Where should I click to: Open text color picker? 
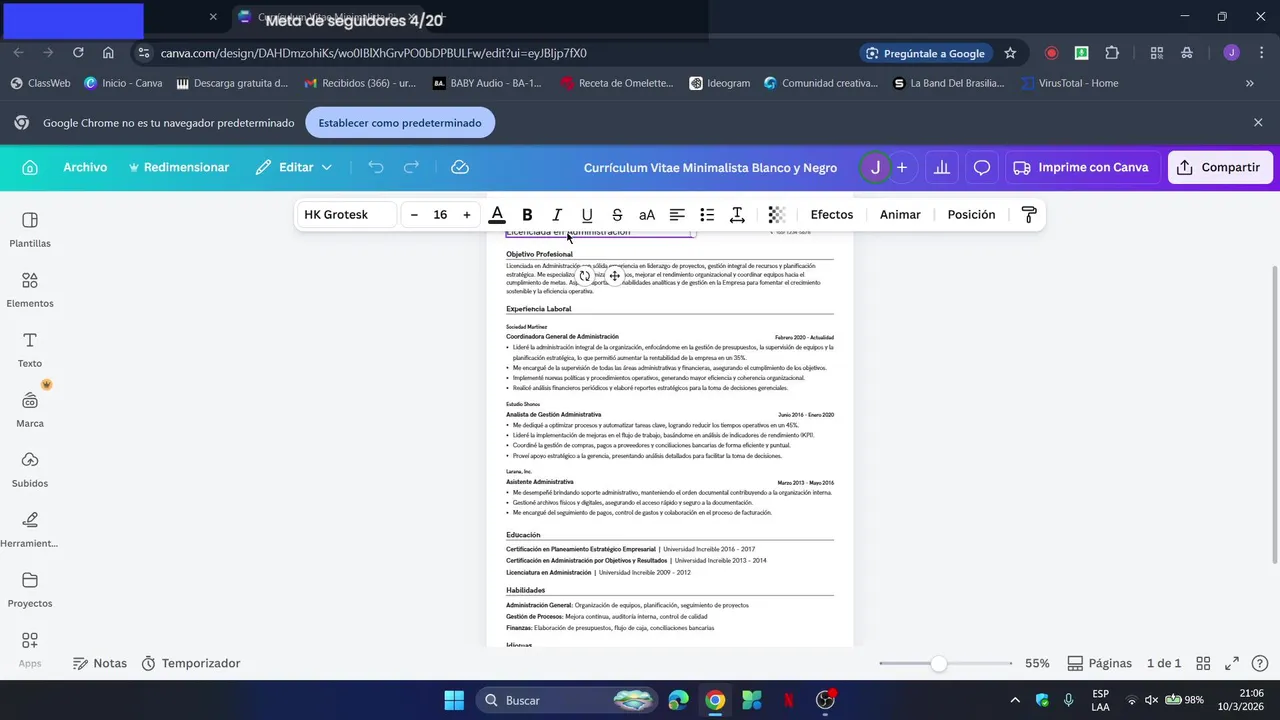(x=497, y=215)
